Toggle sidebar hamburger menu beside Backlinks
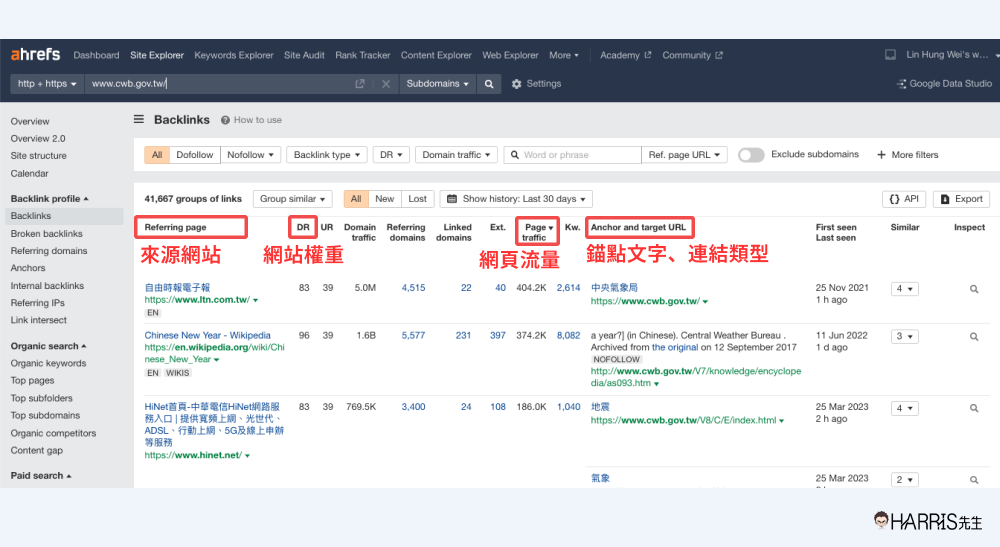 [x=138, y=119]
